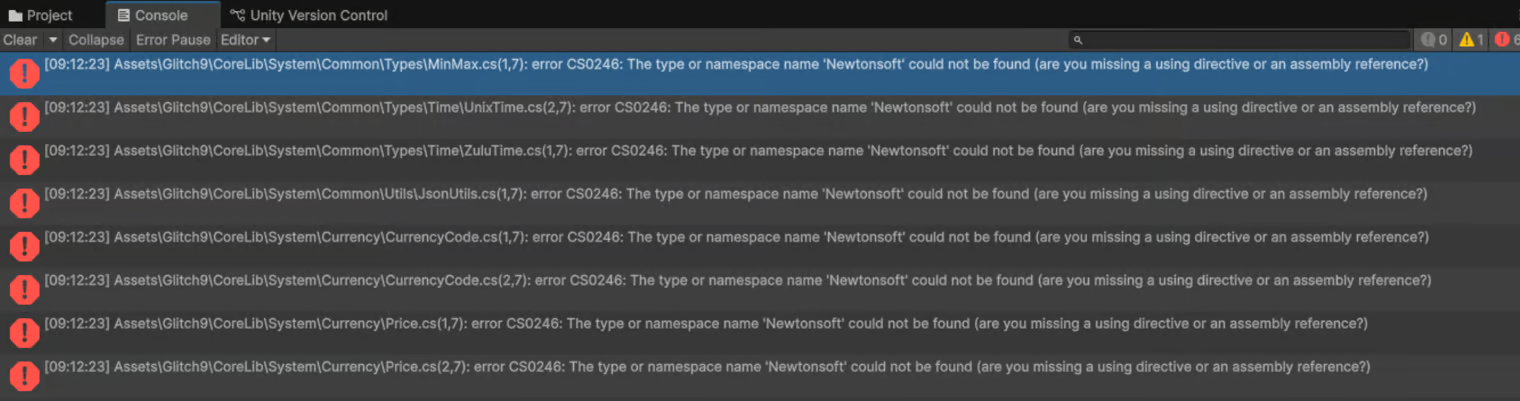Toggle the warning filter showing 1
The width and height of the screenshot is (1520, 401).
pos(1471,40)
